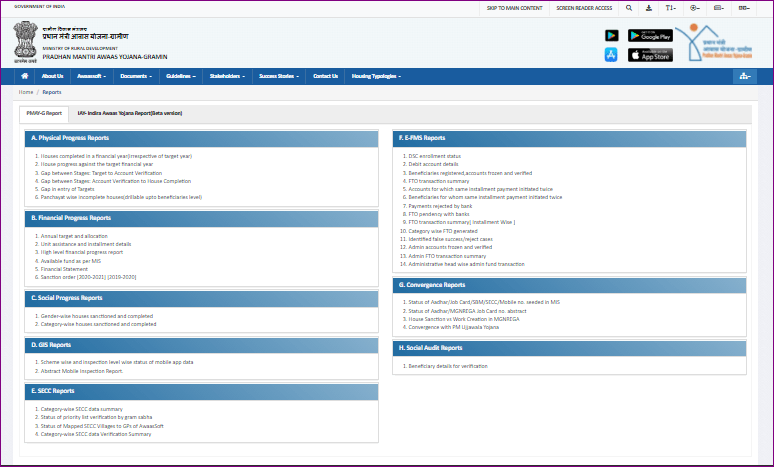Expand the Documents dropdown menu
Image resolution: width=774 pixels, height=467 pixels.
click(x=136, y=76)
